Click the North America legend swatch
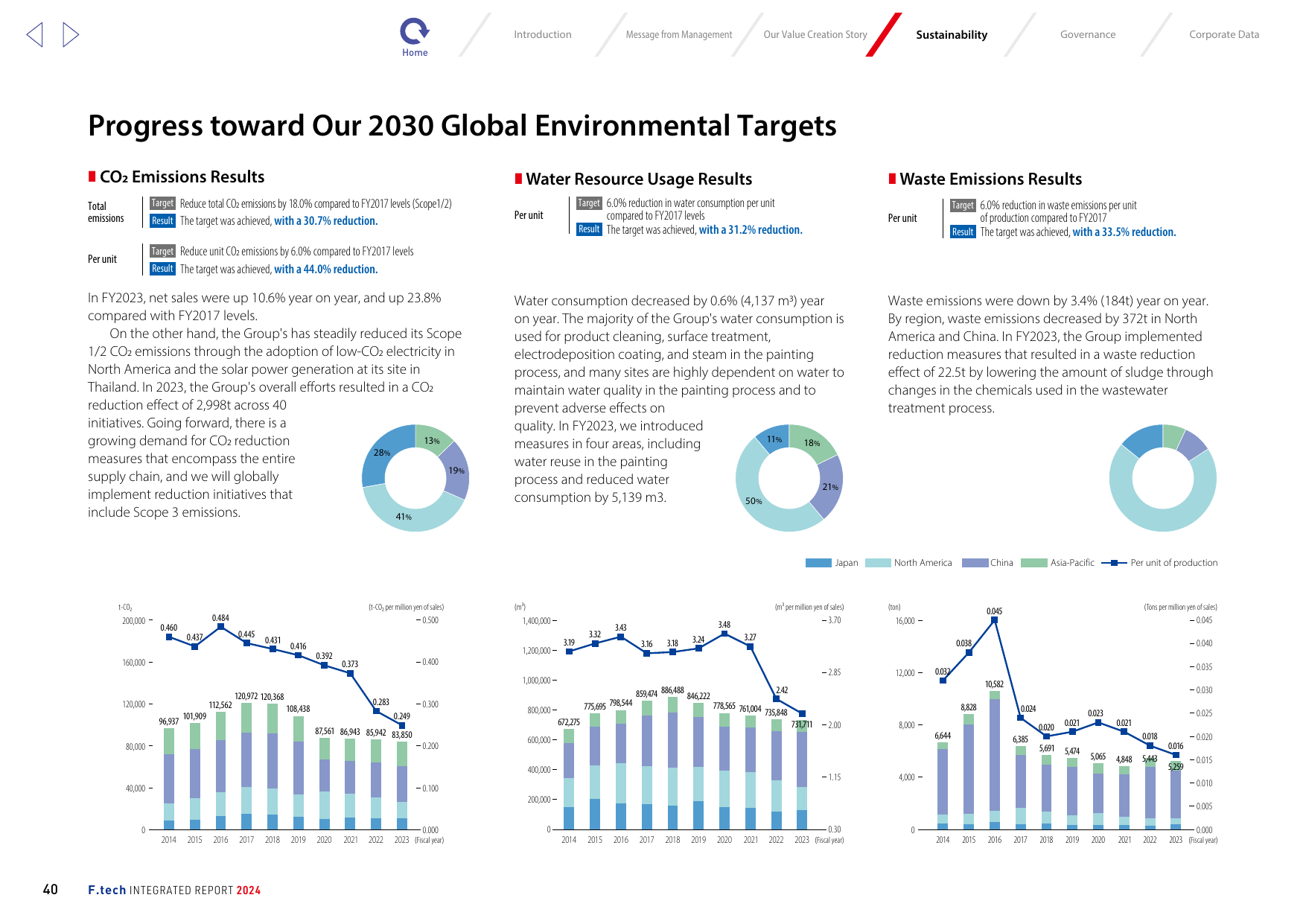The height and width of the screenshot is (924, 1306). (878, 563)
